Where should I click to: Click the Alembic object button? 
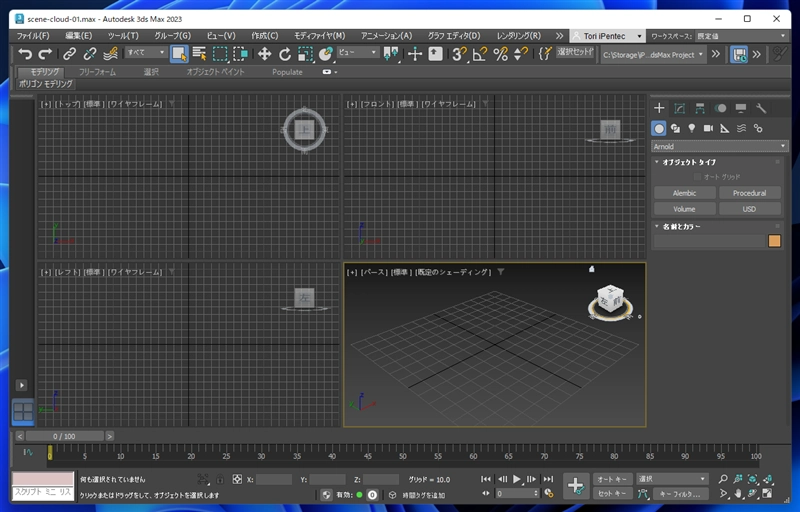[684, 193]
